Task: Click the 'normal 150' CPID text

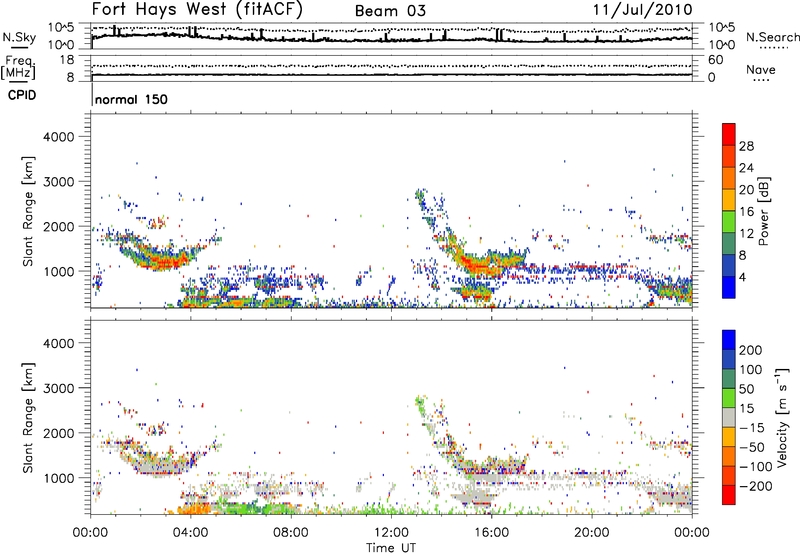Action: point(131,99)
